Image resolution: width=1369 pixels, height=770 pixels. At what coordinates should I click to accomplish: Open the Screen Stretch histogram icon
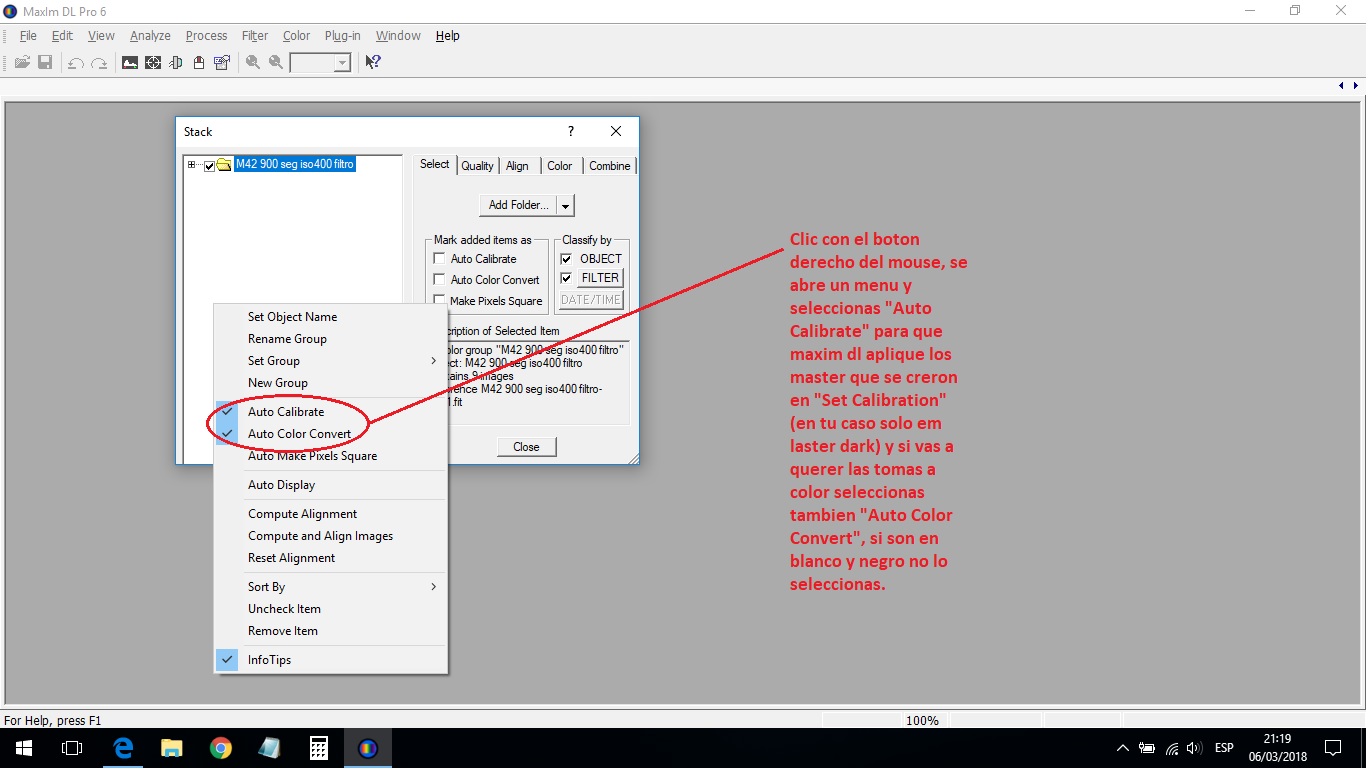coord(130,62)
